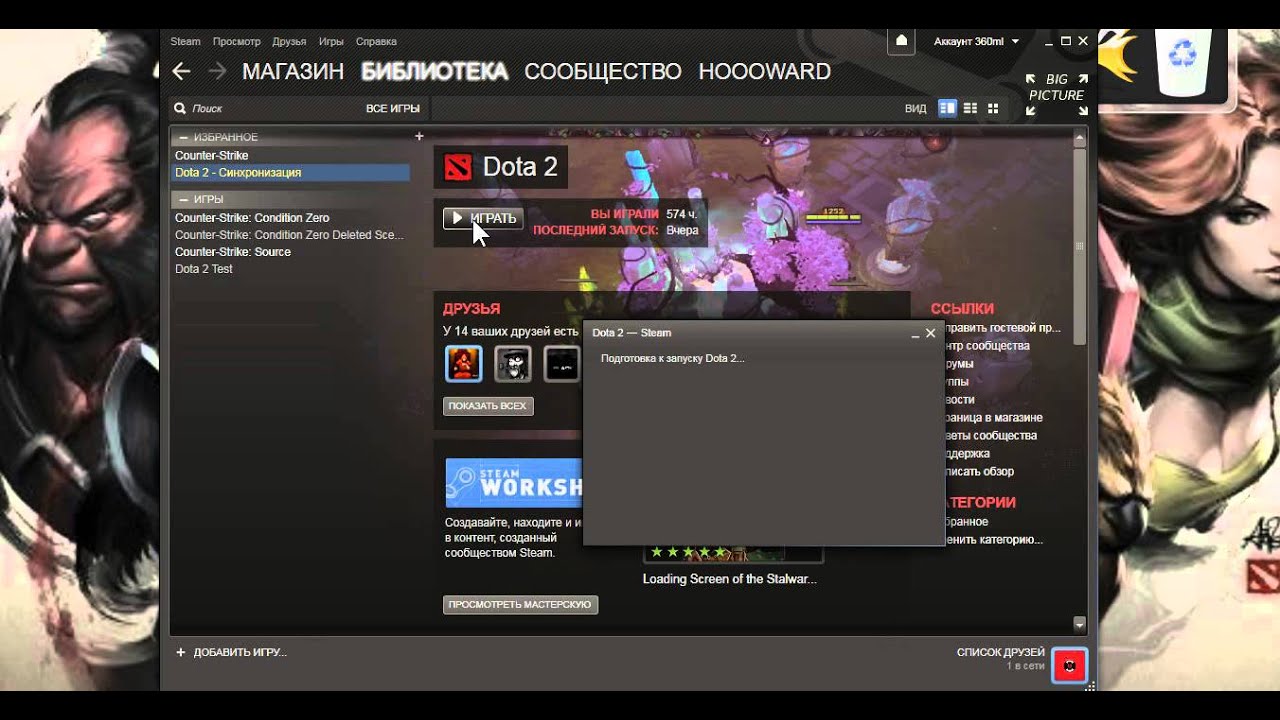The height and width of the screenshot is (720, 1280).
Task: Click ДОБАВИТЬ ИГРУ link
Action: (x=240, y=652)
